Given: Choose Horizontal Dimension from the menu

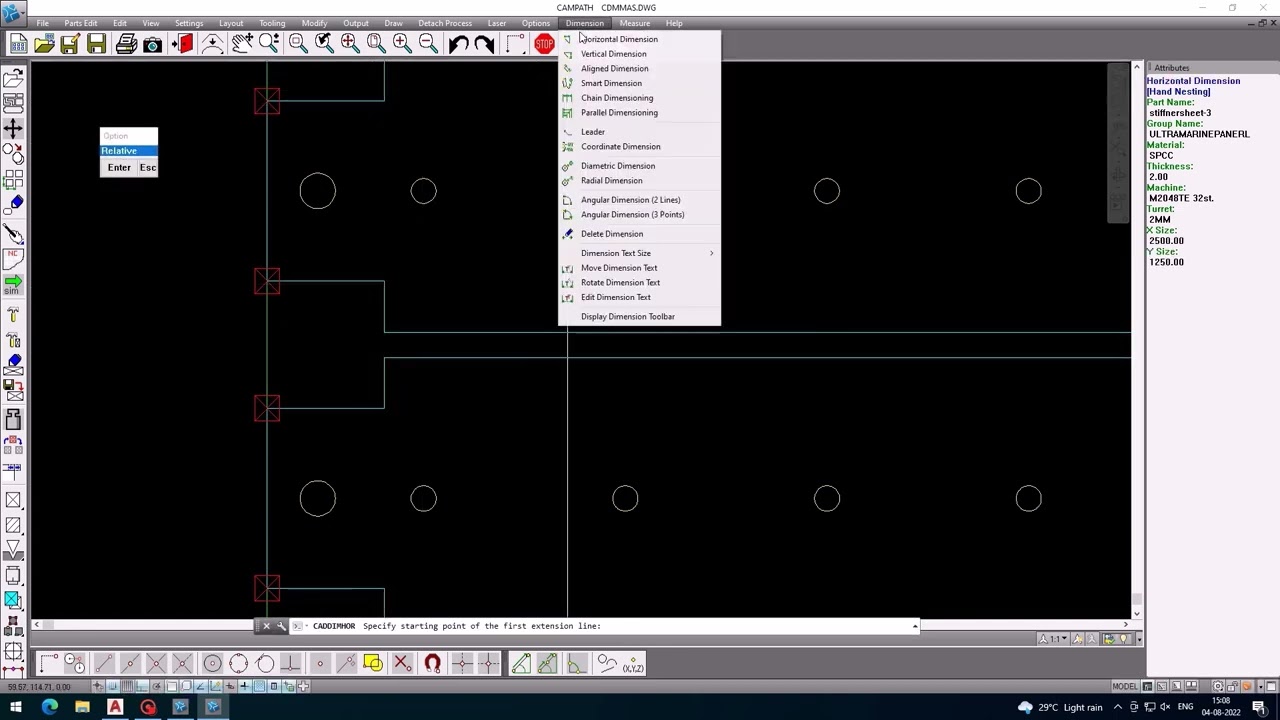Looking at the screenshot, I should click(x=639, y=39).
